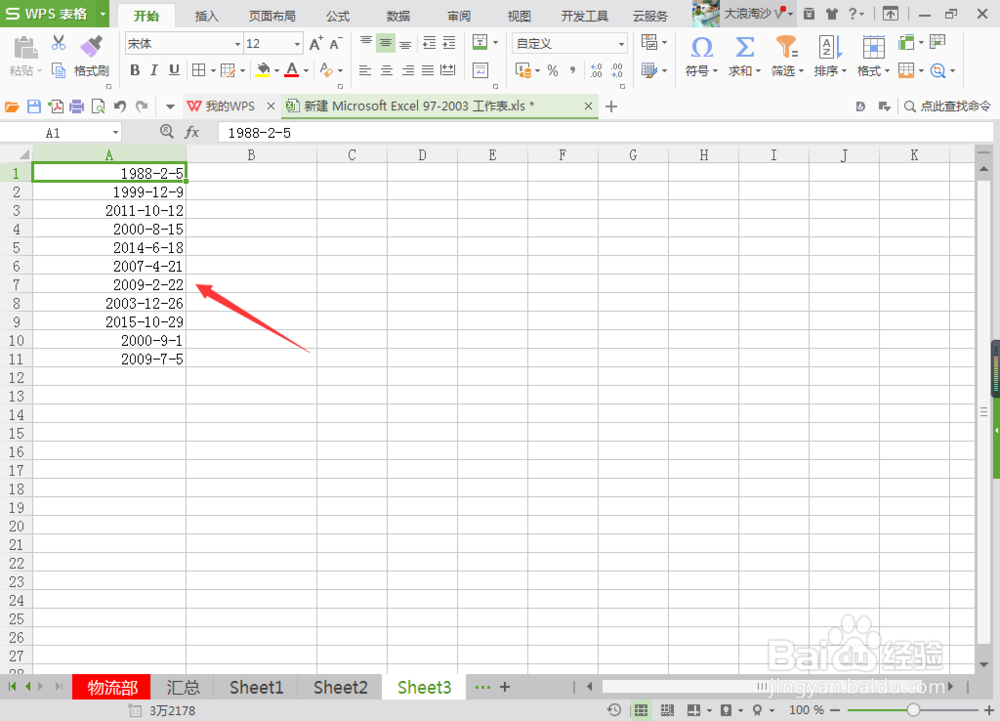Click the find magnifier icon in ribbon

(938, 70)
